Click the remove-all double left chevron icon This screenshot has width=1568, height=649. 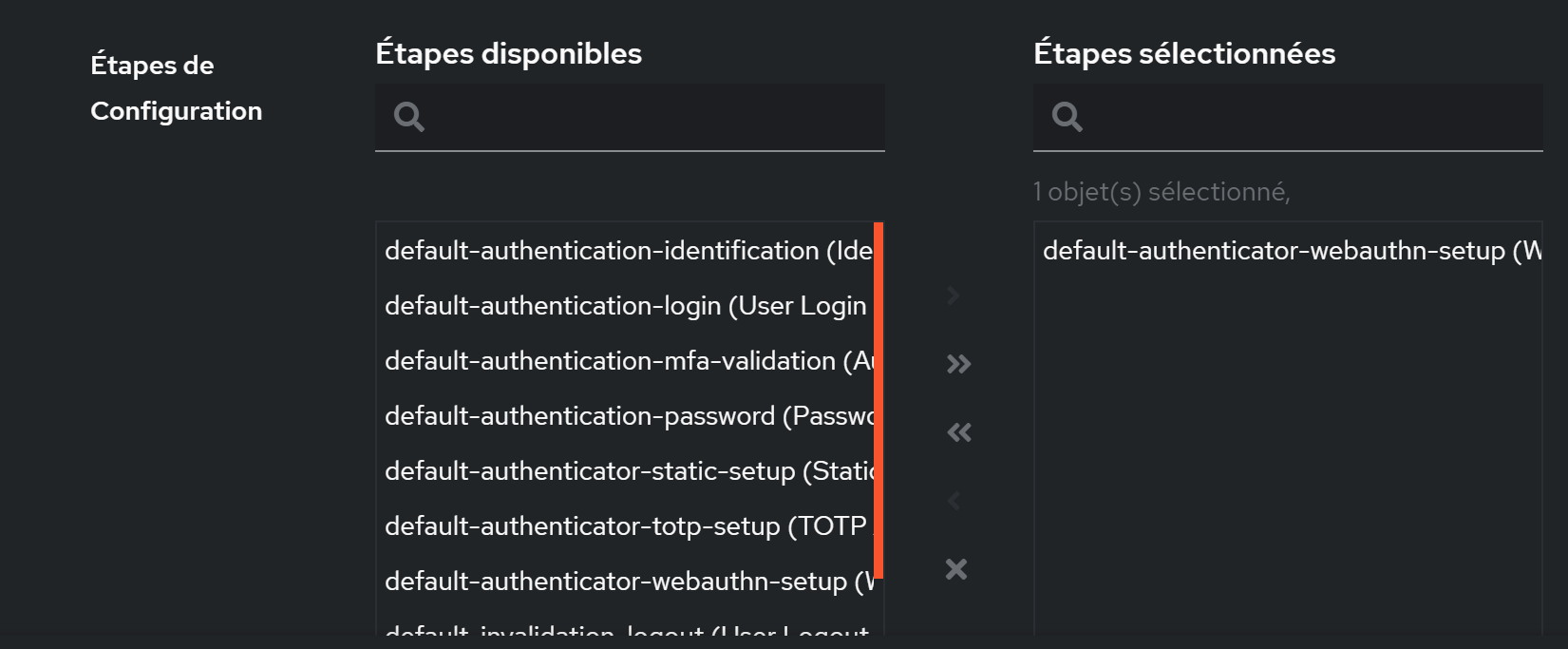pyautogui.click(x=958, y=432)
